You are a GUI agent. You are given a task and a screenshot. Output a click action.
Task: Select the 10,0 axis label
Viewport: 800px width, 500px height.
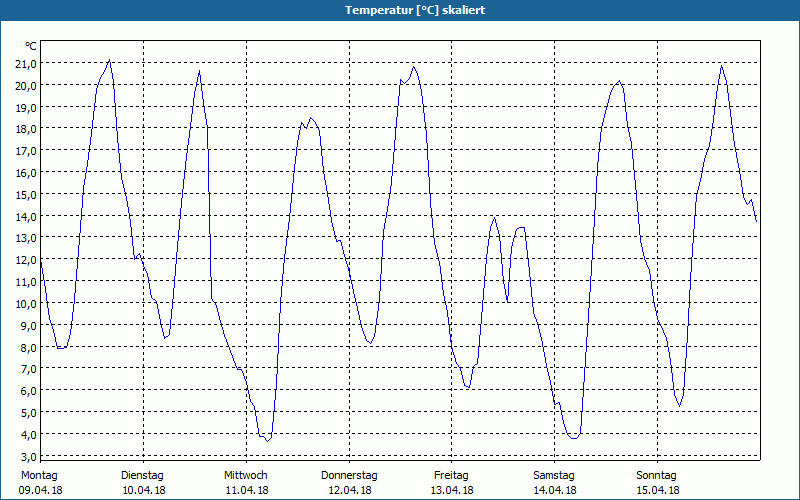(26, 304)
